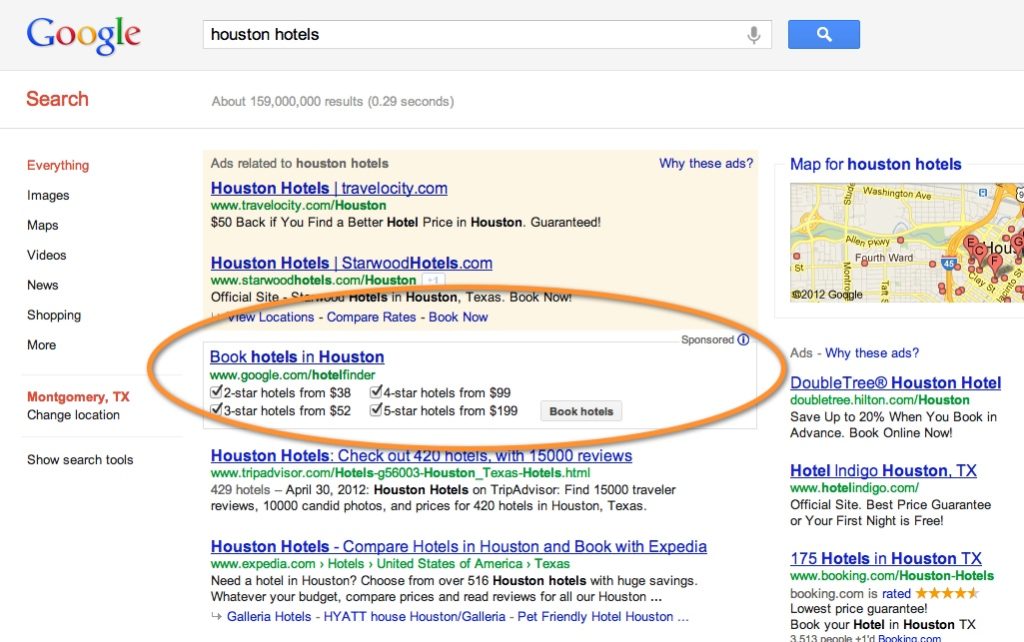Viewport: 1024px width, 642px height.
Task: Switch to Maps results
Action: tap(42, 225)
